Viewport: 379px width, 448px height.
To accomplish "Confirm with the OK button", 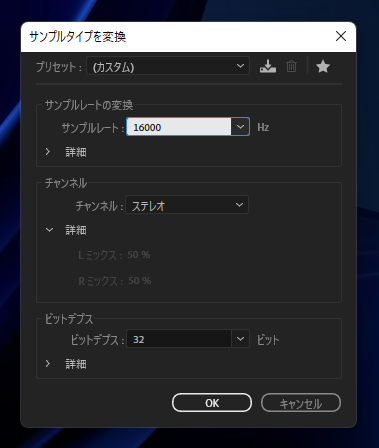I will pyautogui.click(x=212, y=403).
